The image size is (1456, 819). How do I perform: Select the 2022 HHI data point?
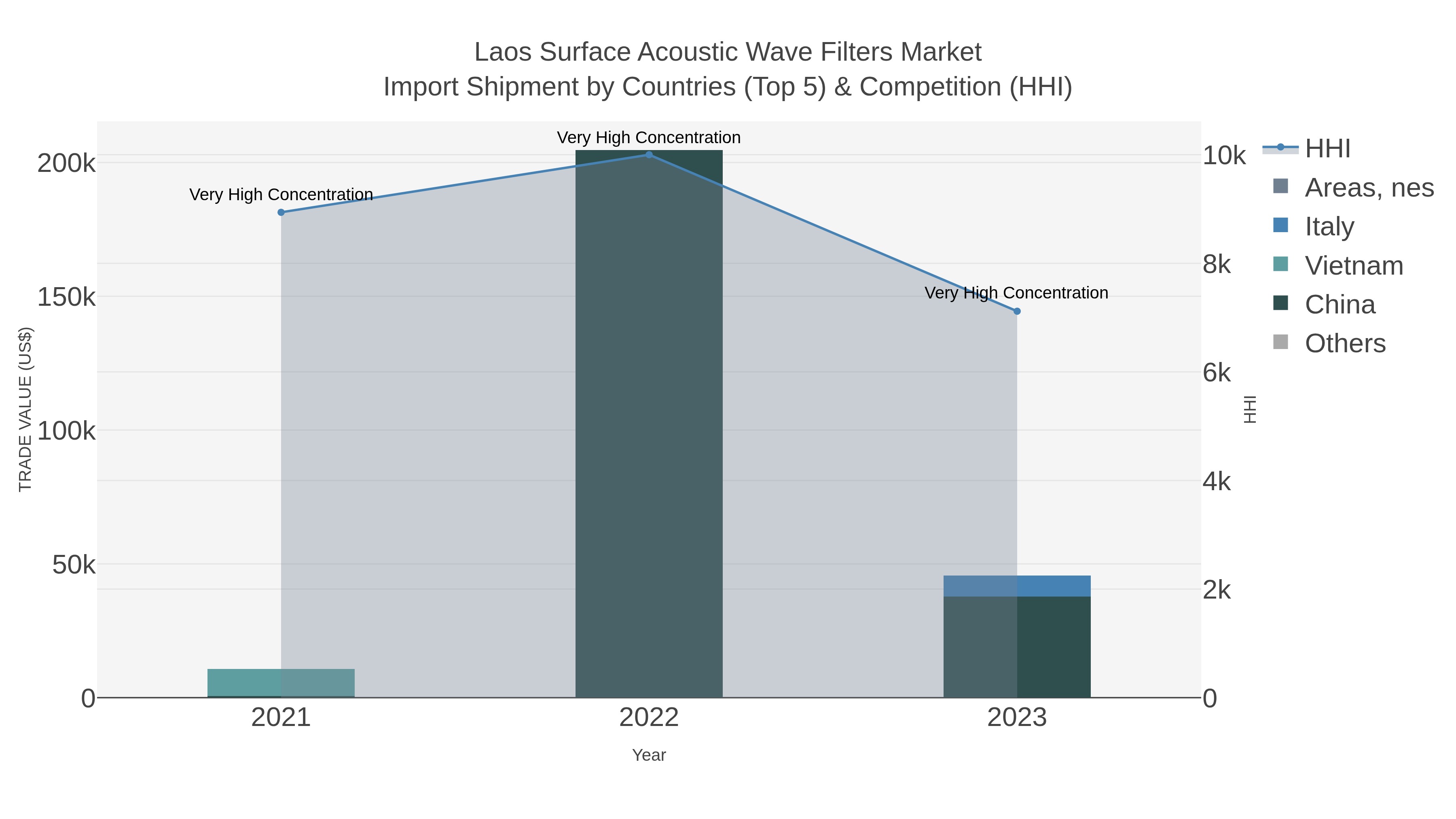(649, 155)
